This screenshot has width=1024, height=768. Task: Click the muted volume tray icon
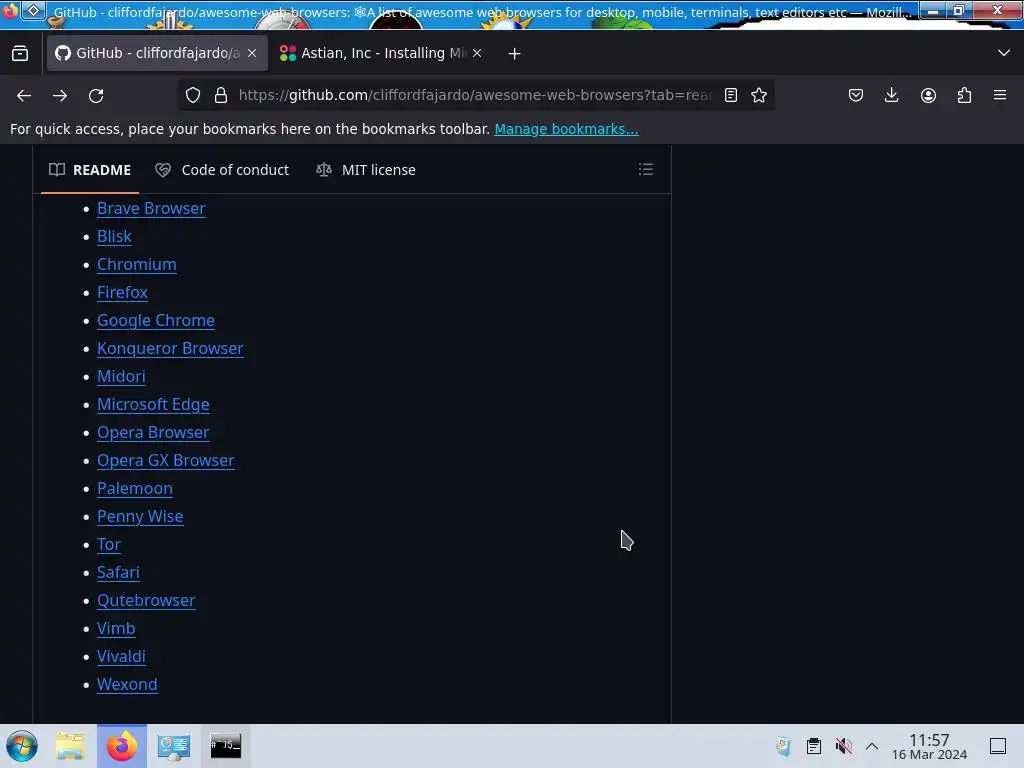843,746
